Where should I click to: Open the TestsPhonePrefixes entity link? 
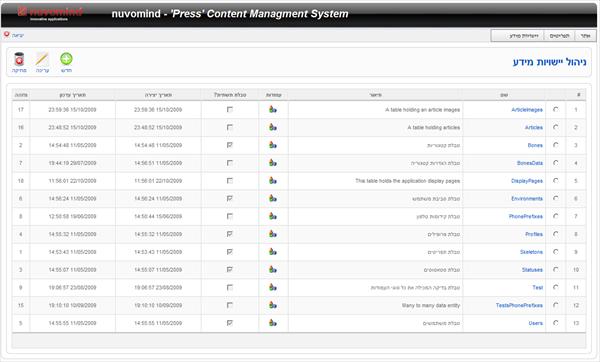519,305
